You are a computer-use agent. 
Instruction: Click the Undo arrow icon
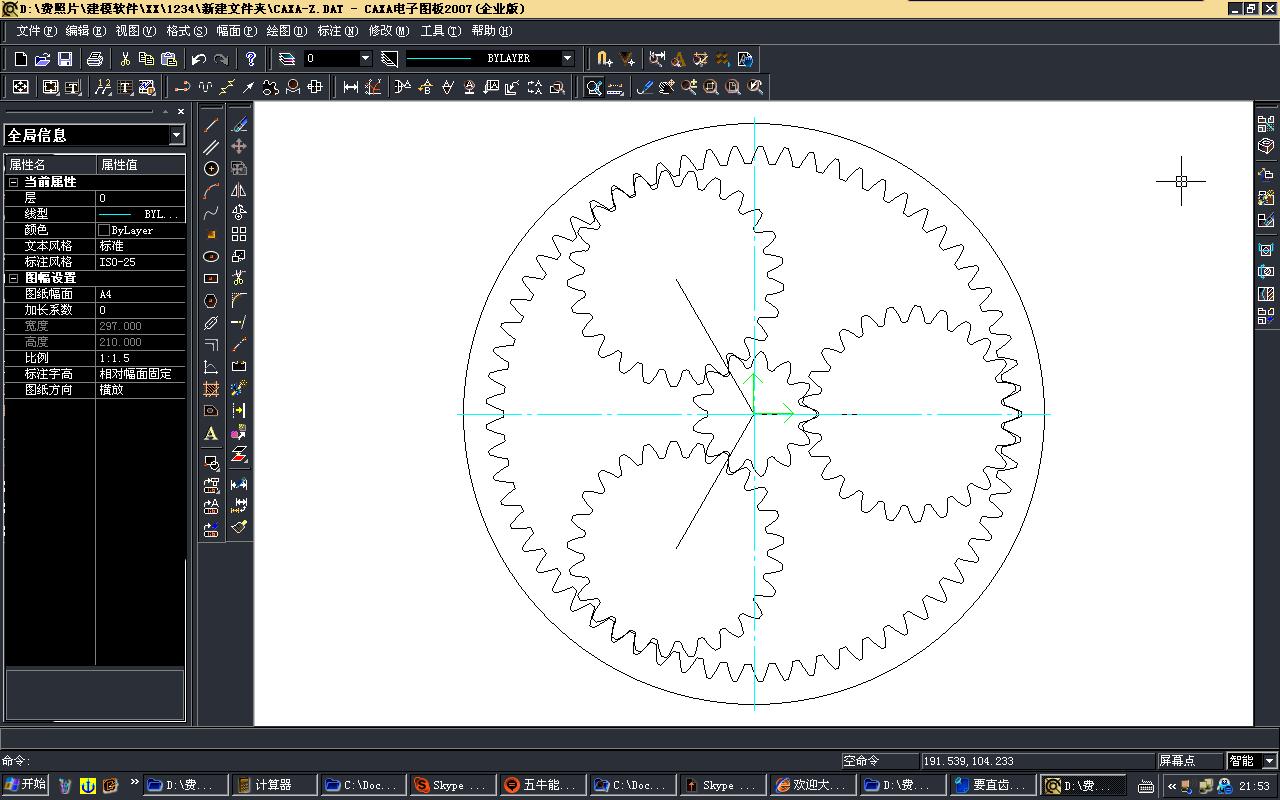coord(199,59)
